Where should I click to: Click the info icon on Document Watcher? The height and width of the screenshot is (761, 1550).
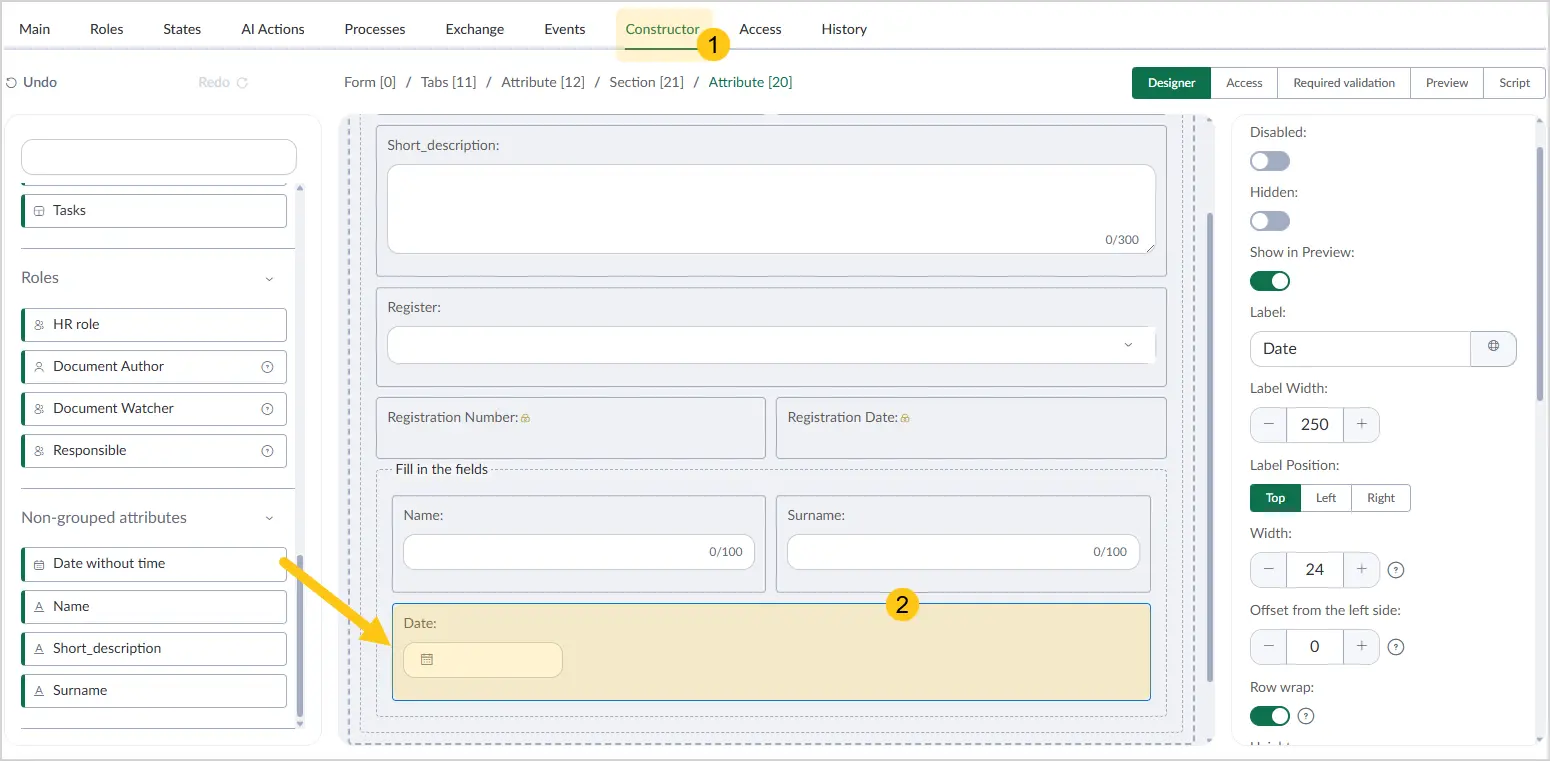click(x=267, y=409)
